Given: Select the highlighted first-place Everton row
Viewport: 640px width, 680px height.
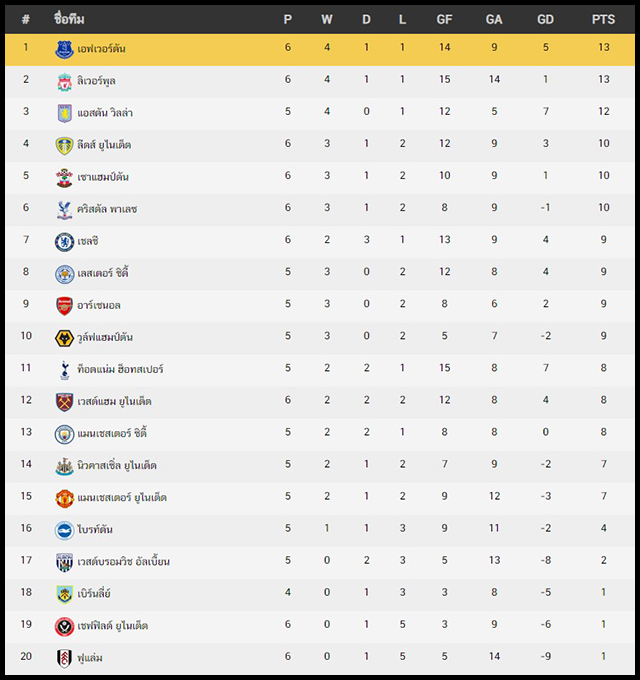Looking at the screenshot, I should [320, 49].
